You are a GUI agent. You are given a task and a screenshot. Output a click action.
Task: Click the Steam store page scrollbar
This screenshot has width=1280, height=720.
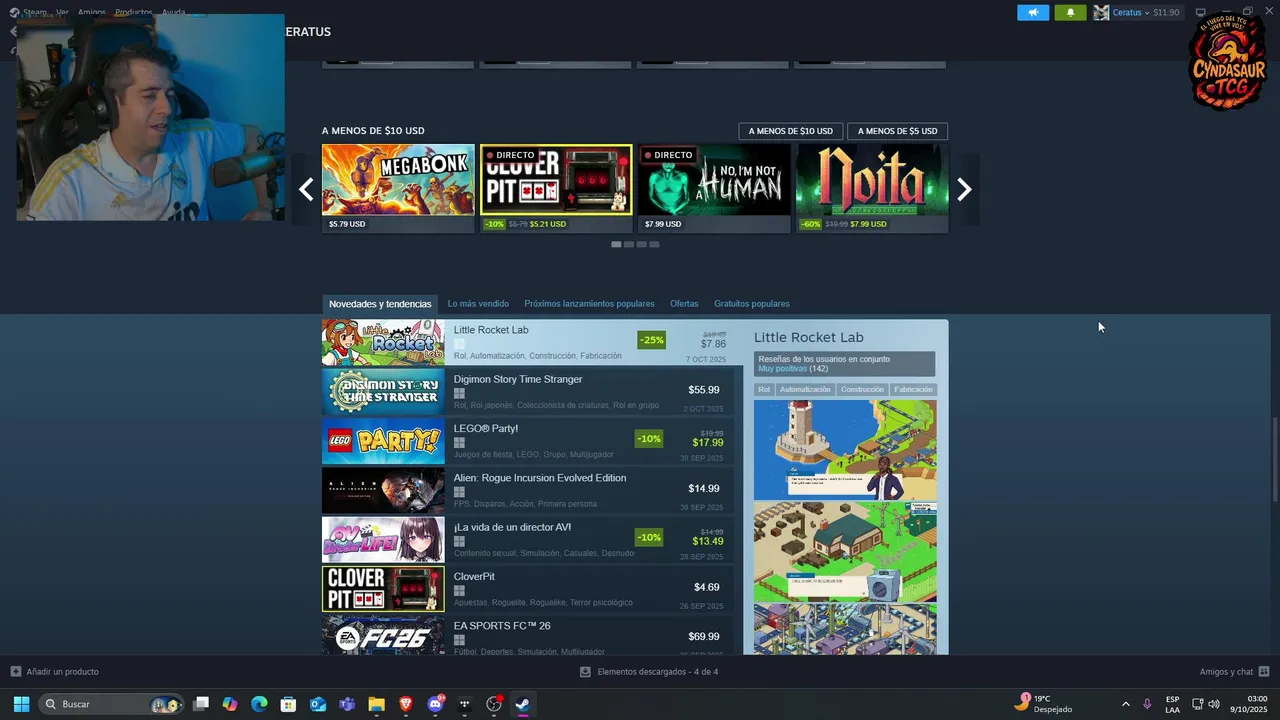tap(1274, 460)
